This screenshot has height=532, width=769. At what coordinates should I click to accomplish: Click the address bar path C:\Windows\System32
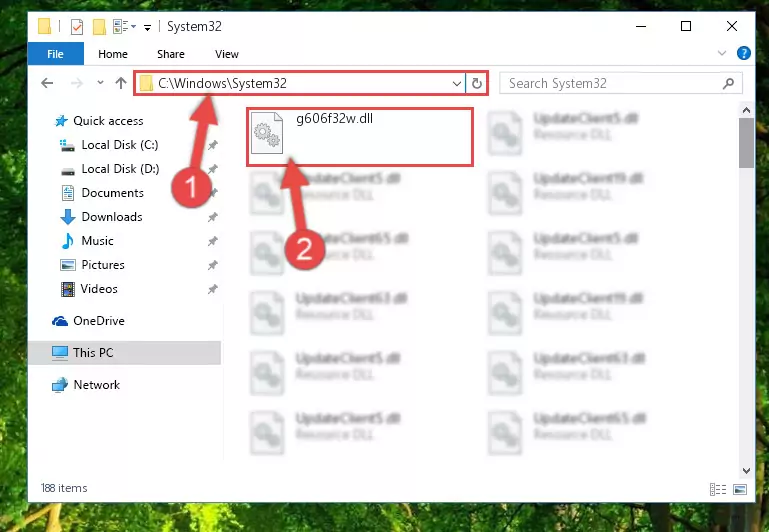222,83
